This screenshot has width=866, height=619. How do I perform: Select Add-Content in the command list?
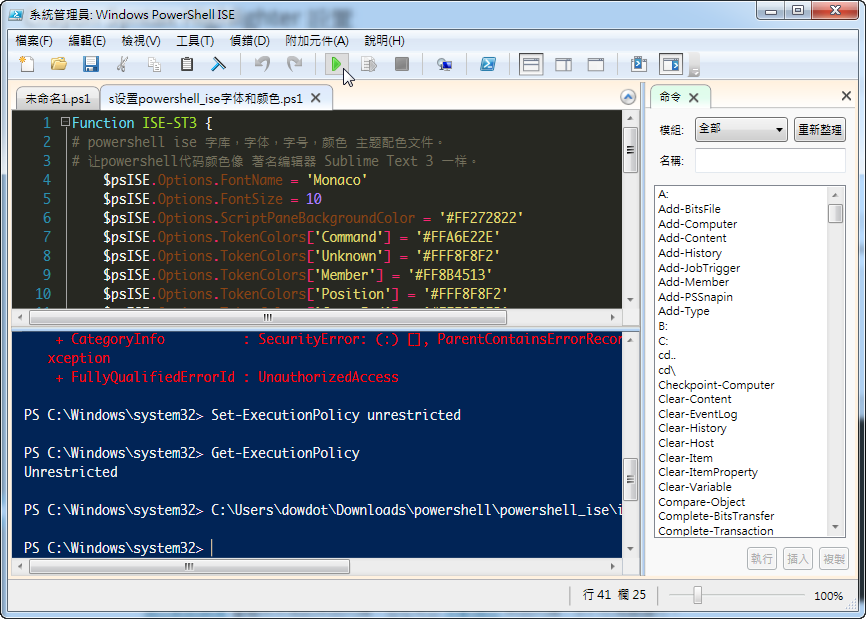tap(692, 238)
